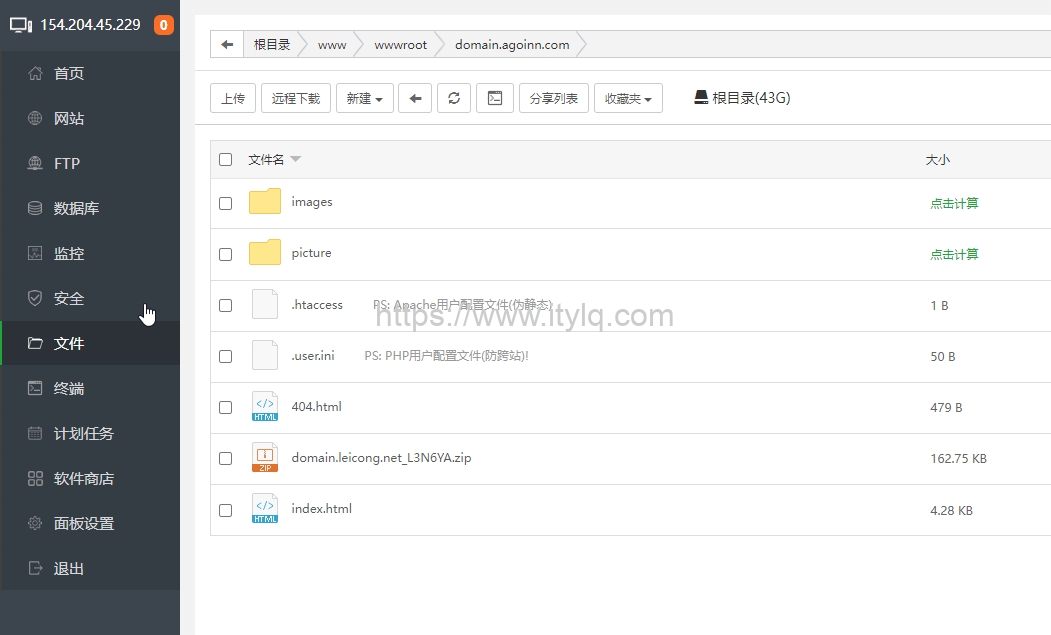Click 点击计算 for the picture folder size
Image resolution: width=1051 pixels, height=635 pixels.
(x=954, y=253)
